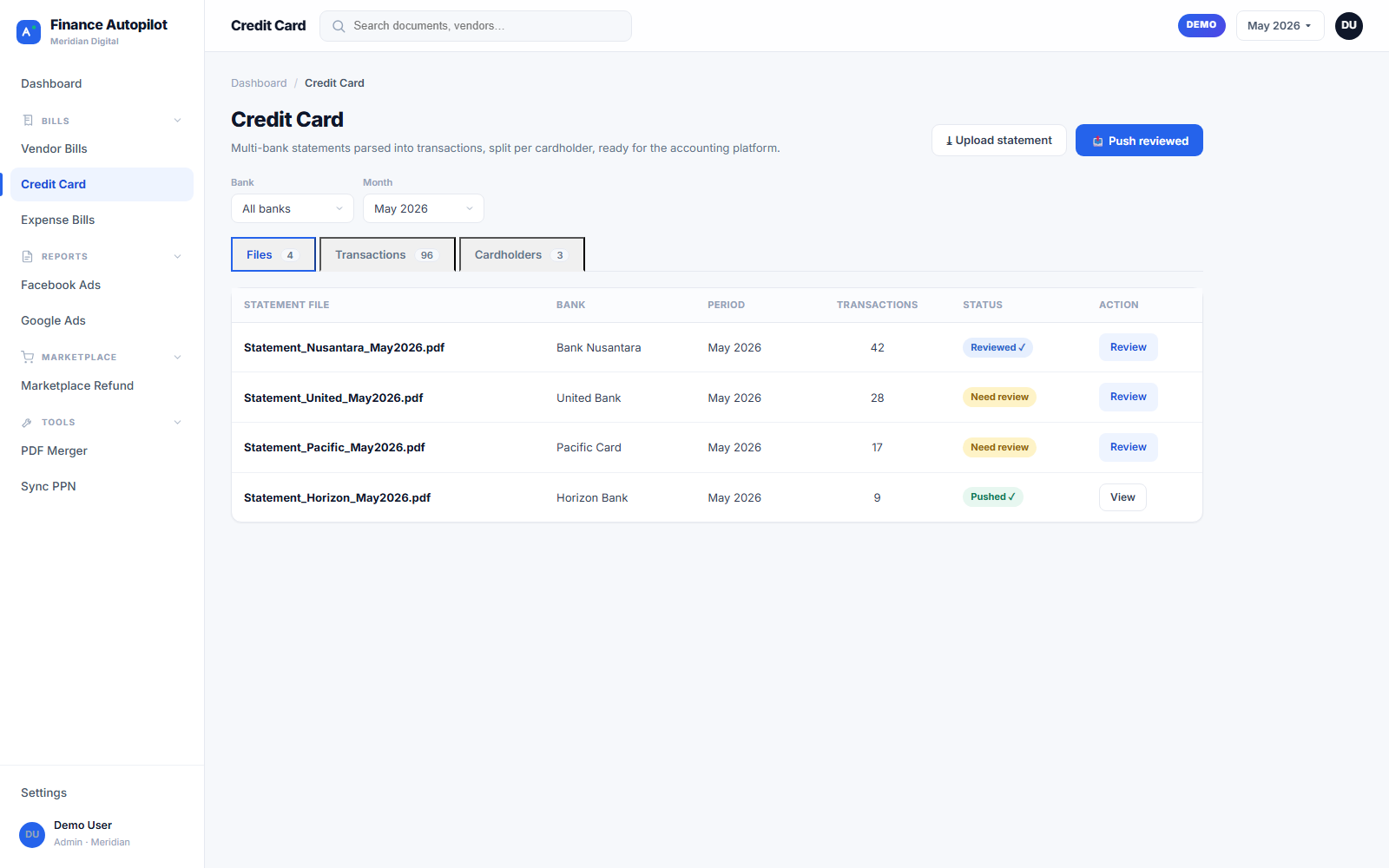Review the Pacific Card statement
The width and height of the screenshot is (1389, 868).
pyautogui.click(x=1128, y=447)
